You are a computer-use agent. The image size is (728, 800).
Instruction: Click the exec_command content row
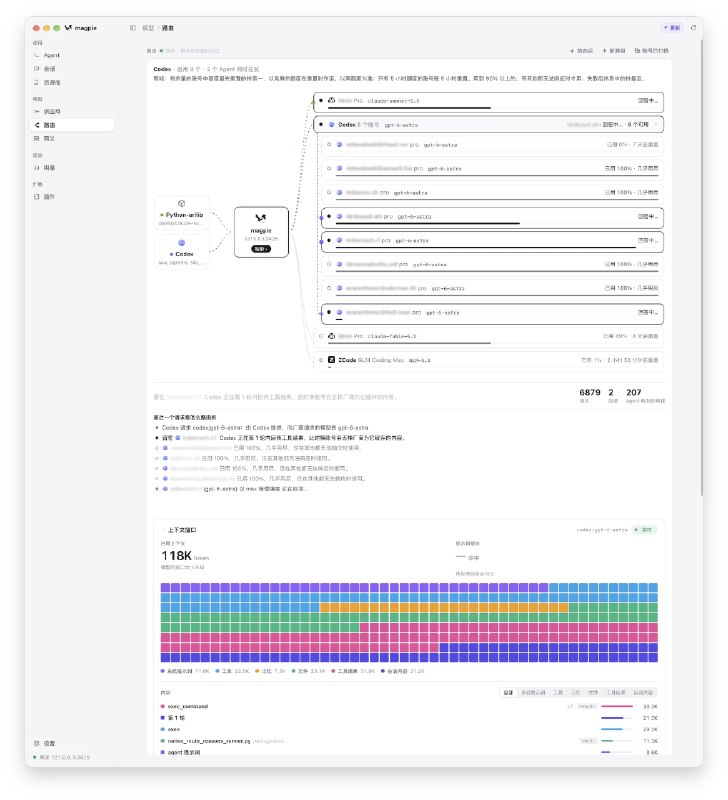(409, 707)
